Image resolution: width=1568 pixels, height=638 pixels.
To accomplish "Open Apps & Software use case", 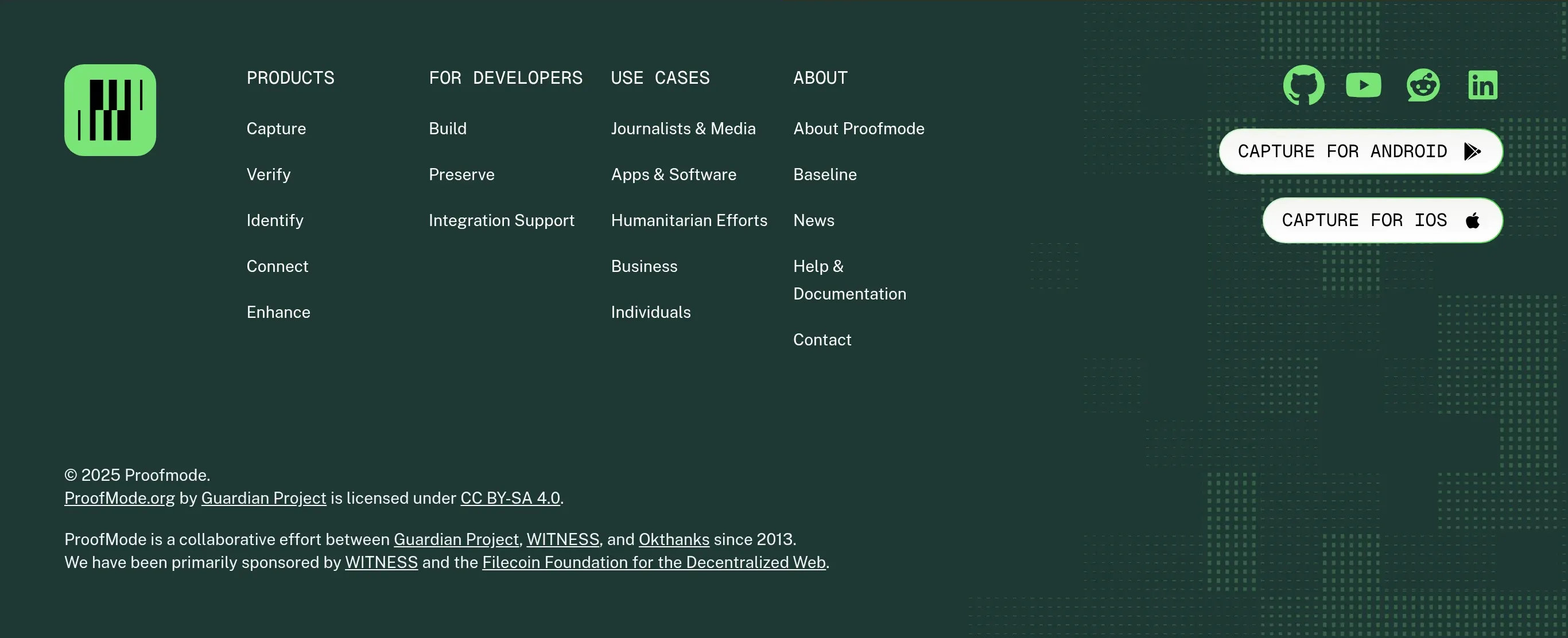I will click(674, 174).
